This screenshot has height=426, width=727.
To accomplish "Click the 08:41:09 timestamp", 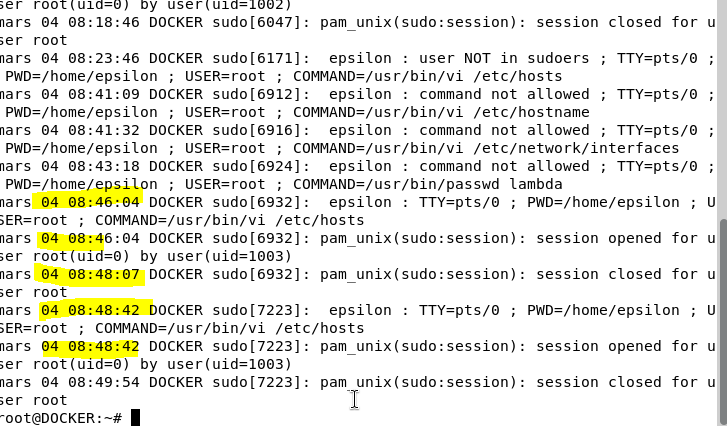I will [x=103, y=94].
